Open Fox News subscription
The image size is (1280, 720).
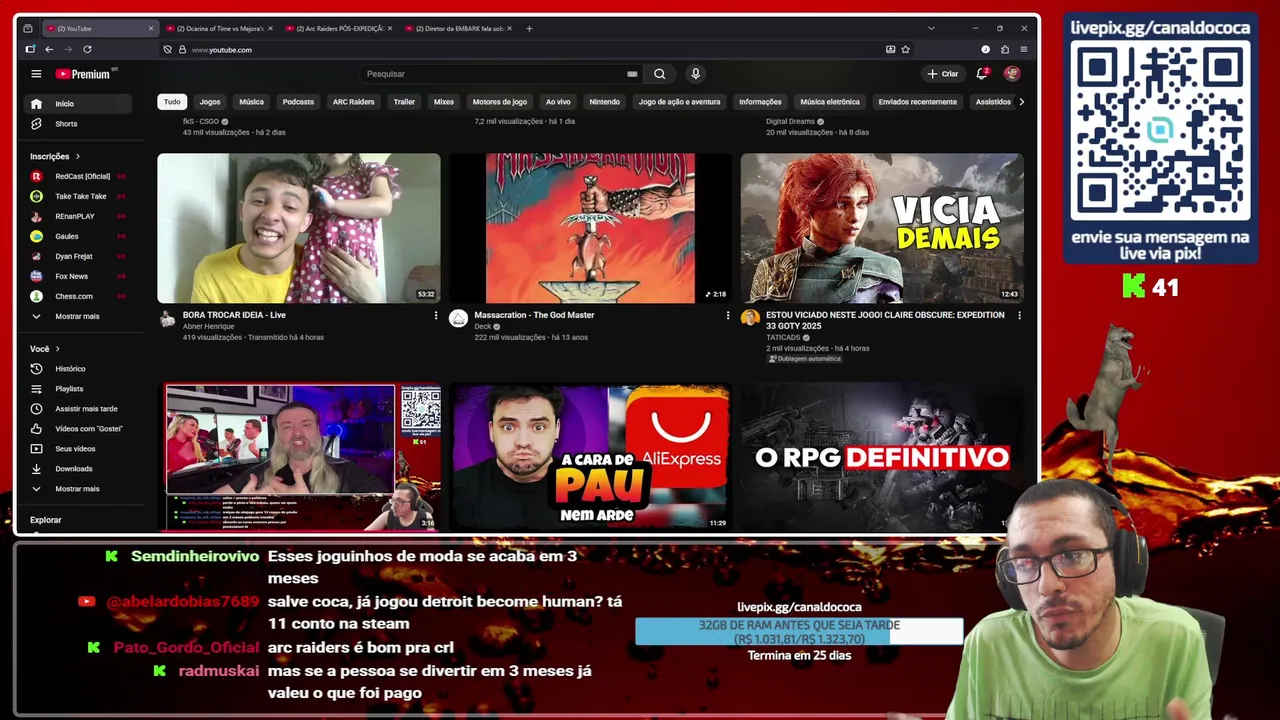click(x=78, y=276)
